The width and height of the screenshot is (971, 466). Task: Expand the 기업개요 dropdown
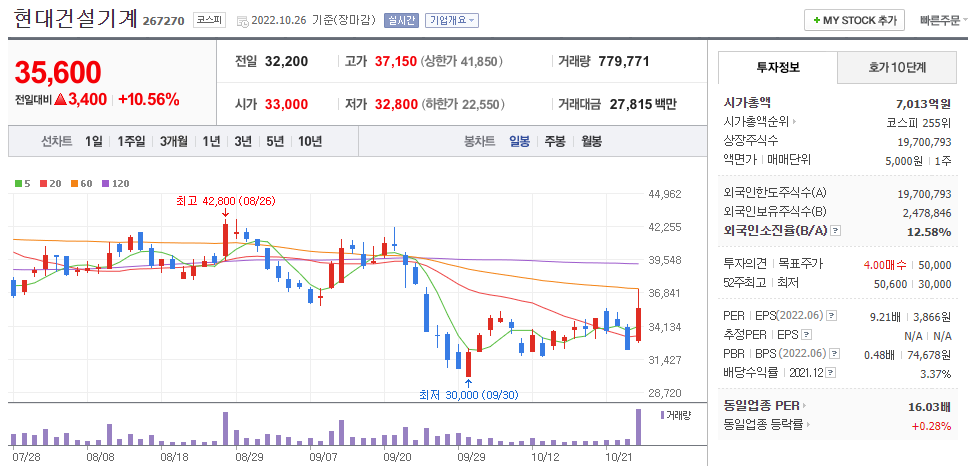(451, 20)
